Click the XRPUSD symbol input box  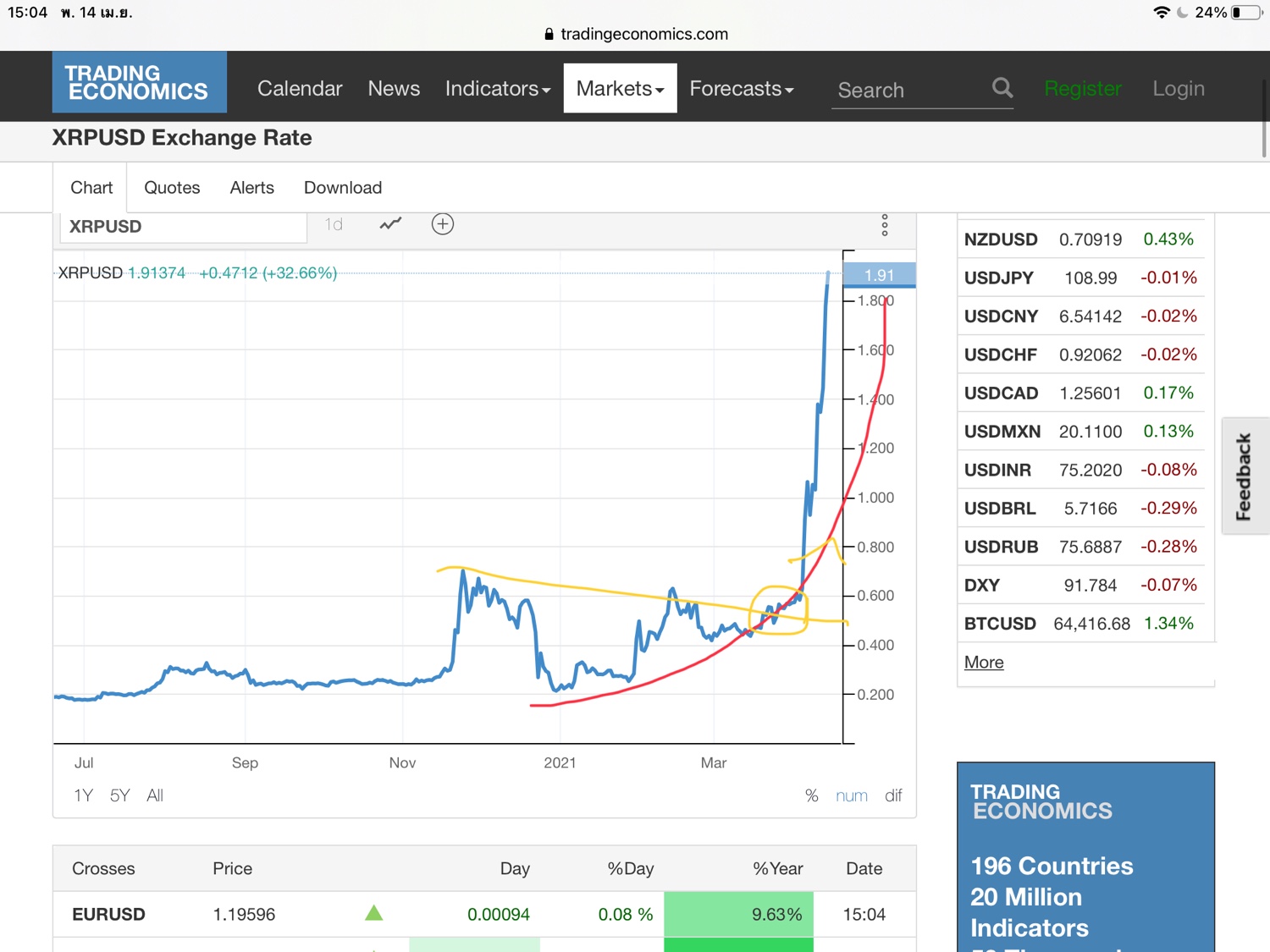pos(183,227)
